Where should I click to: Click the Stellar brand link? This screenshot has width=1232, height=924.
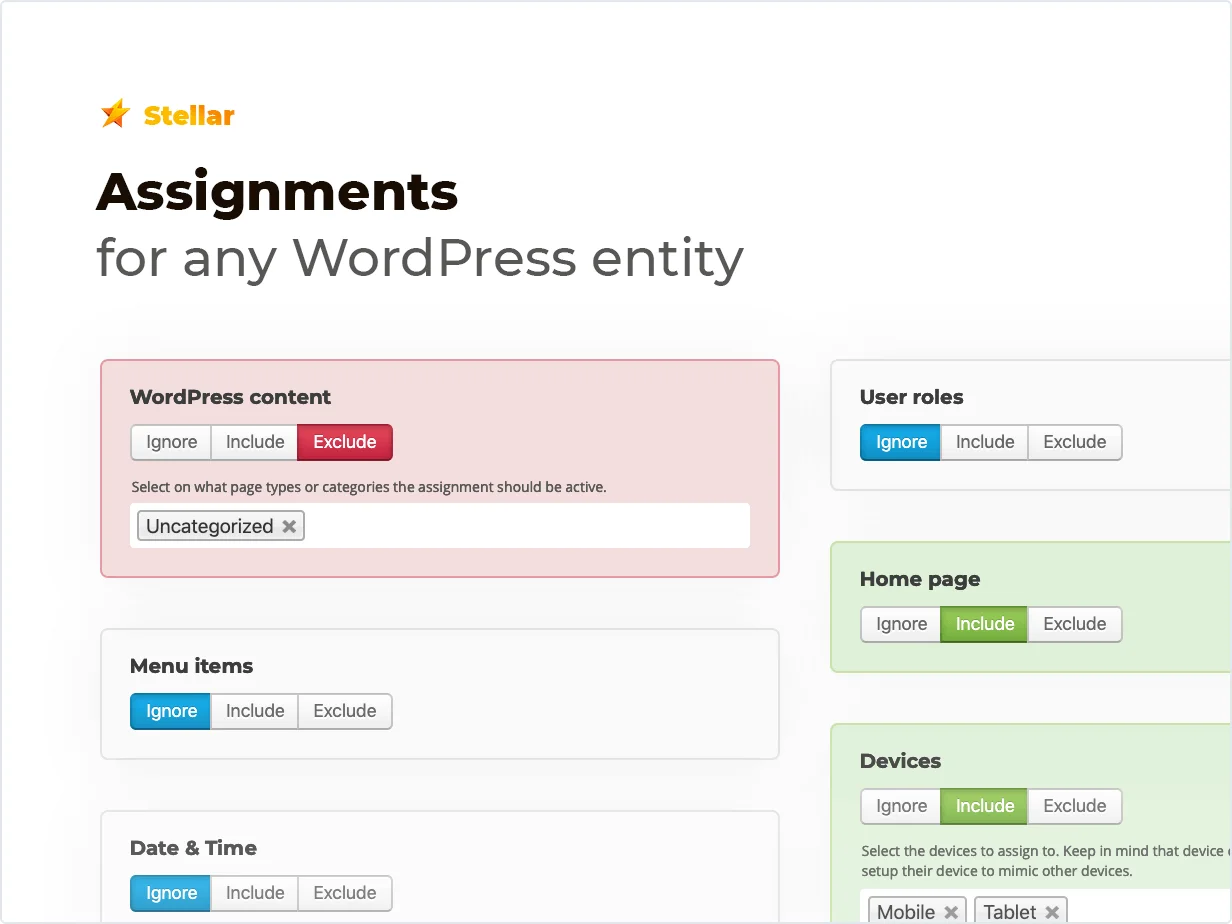[190, 114]
